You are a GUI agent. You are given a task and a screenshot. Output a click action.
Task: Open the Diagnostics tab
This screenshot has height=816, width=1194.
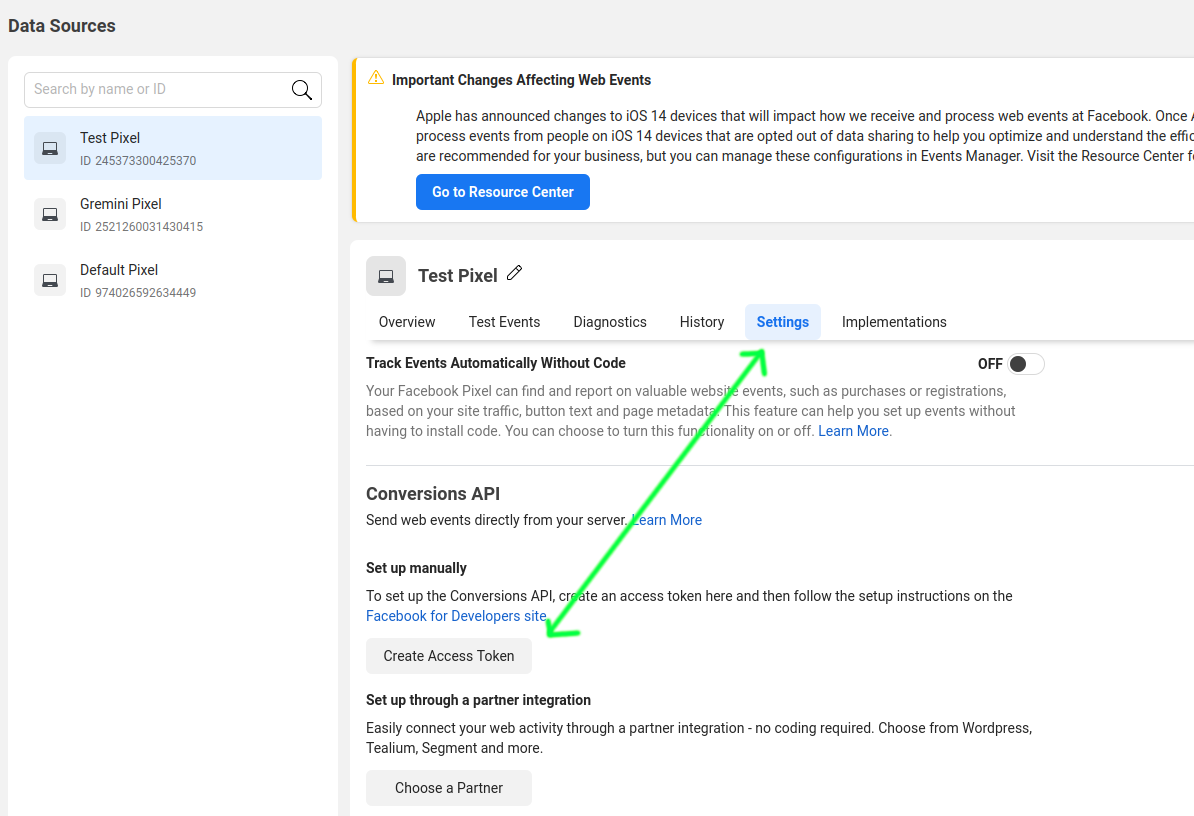610,322
